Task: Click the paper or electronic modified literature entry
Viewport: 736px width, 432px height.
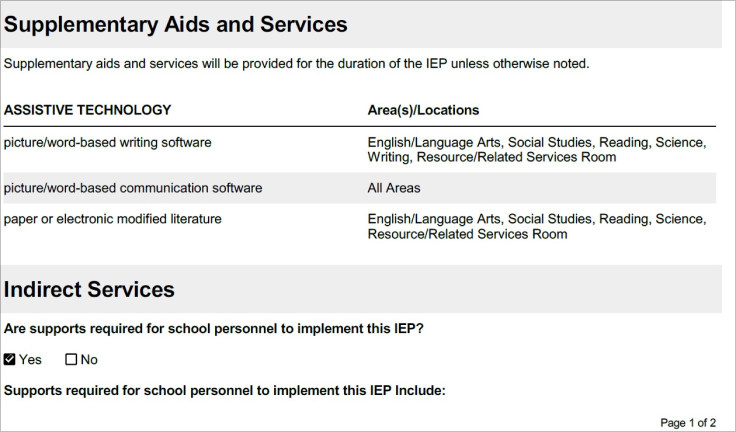Action: pos(113,219)
